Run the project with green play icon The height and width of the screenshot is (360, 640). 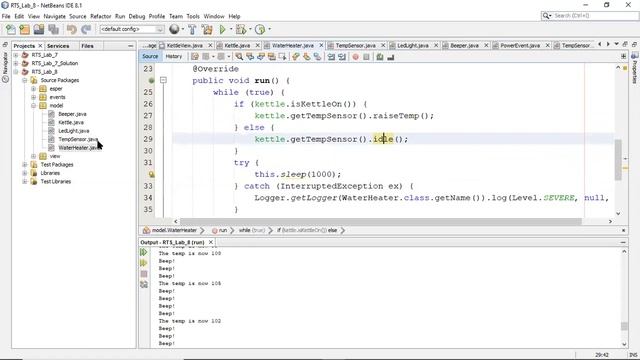222,29
